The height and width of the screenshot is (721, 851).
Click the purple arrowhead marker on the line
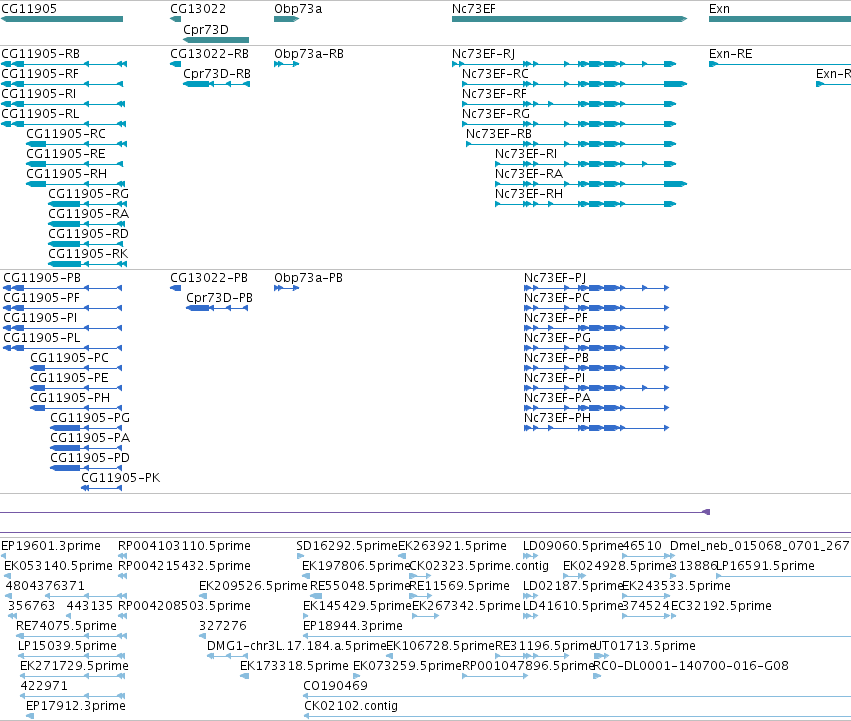click(x=706, y=512)
